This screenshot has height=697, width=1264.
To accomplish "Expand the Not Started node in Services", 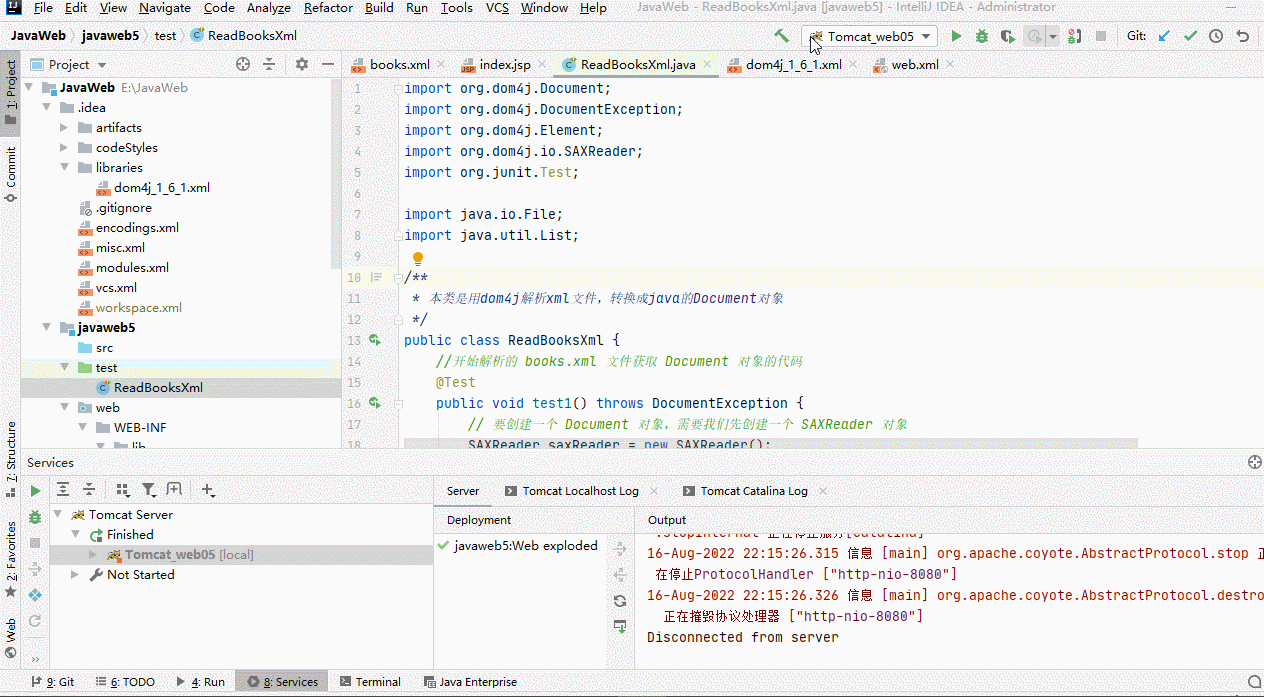I will click(75, 575).
